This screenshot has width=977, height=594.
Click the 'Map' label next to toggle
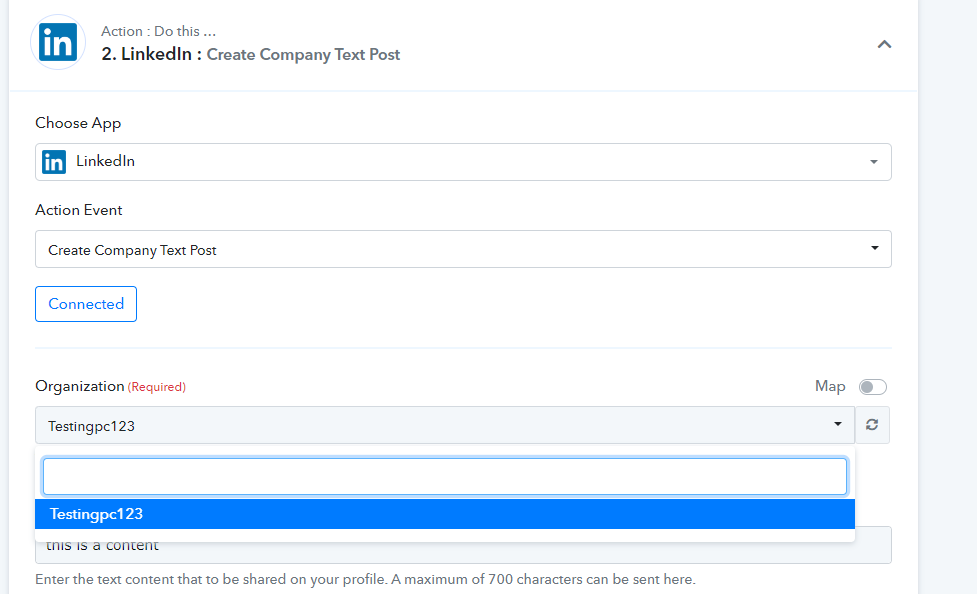click(830, 386)
